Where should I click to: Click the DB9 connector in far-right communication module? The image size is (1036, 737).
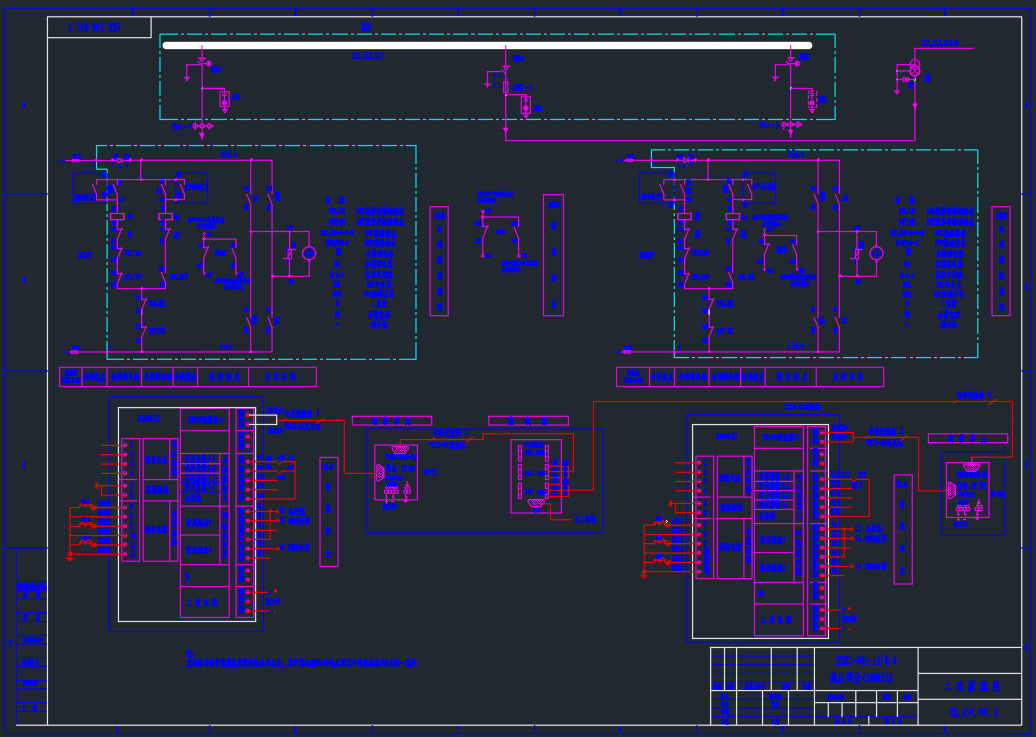(970, 467)
